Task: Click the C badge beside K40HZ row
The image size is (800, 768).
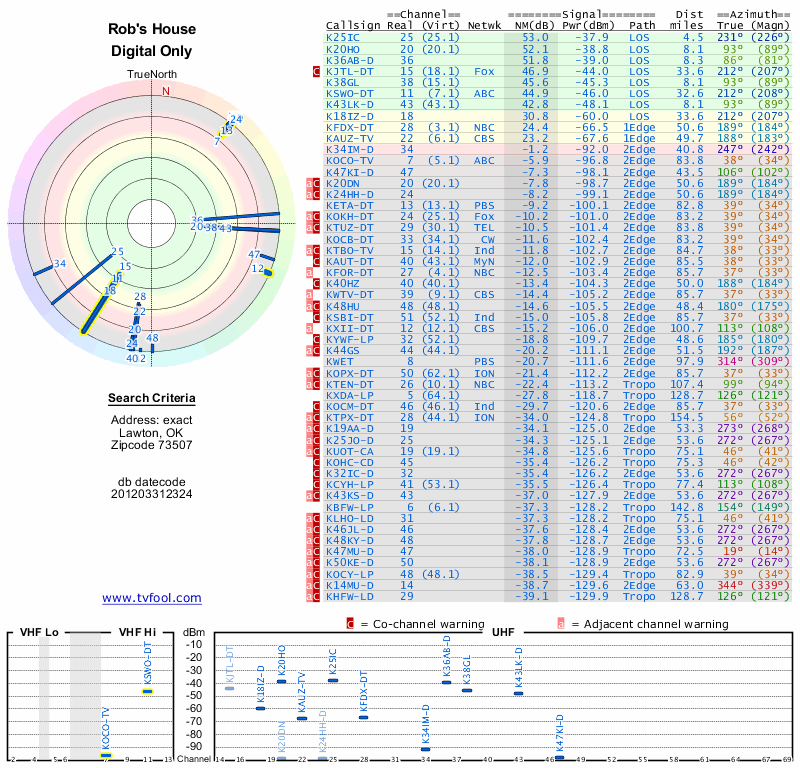Action: 316,284
